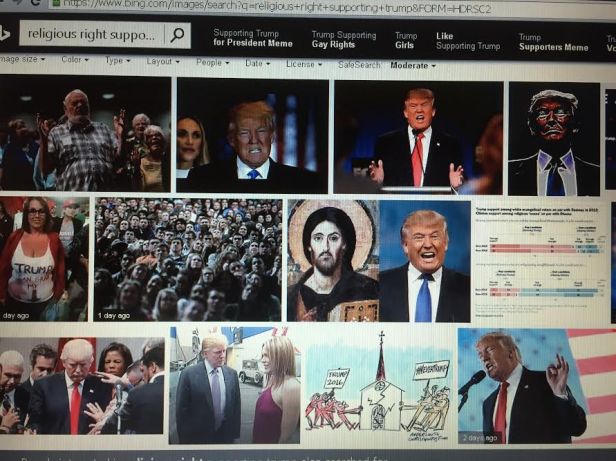Open the License filter dropdown
Image resolution: width=616 pixels, height=461 pixels.
pos(304,64)
